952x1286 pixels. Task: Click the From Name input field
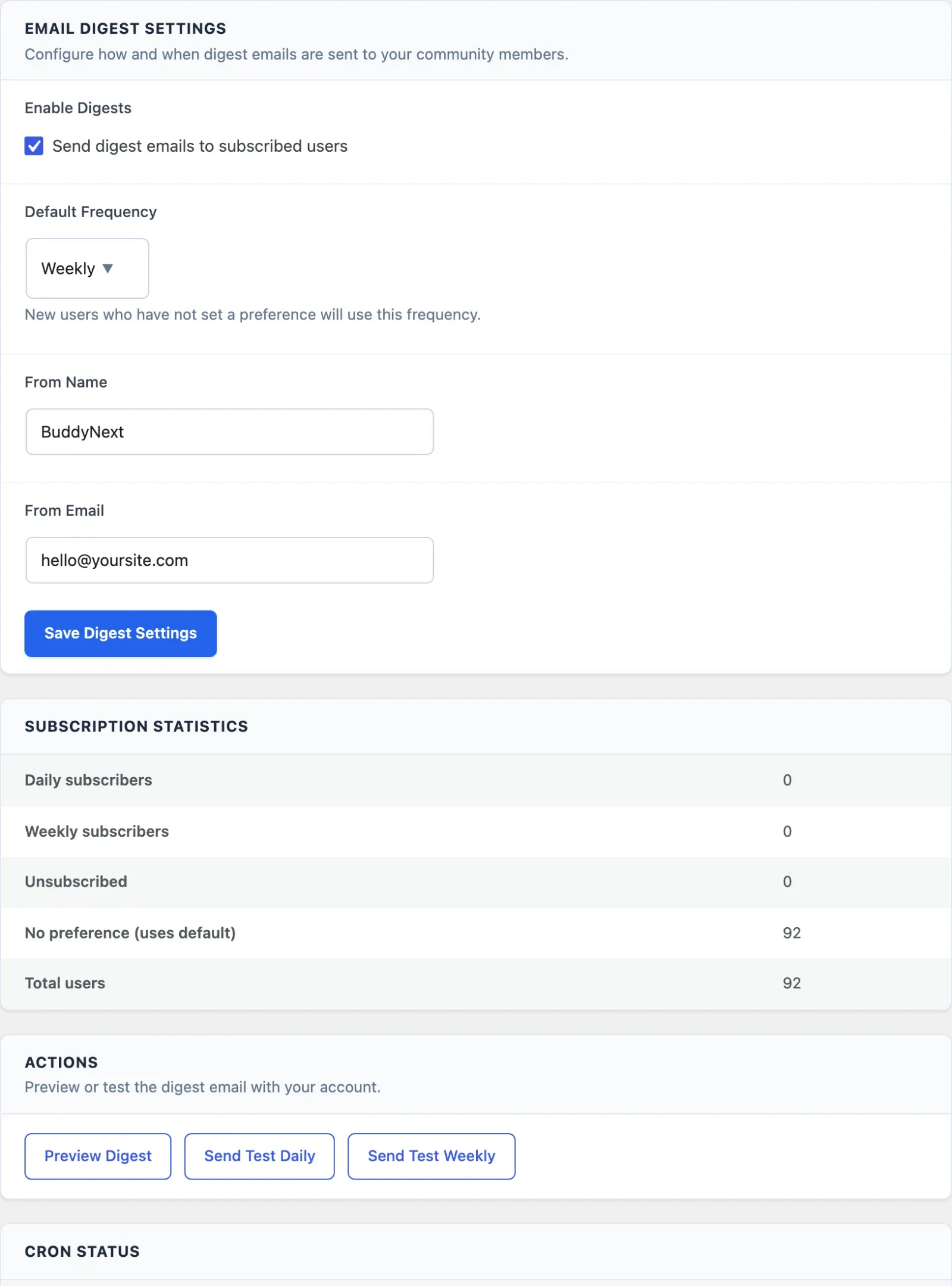pos(230,432)
